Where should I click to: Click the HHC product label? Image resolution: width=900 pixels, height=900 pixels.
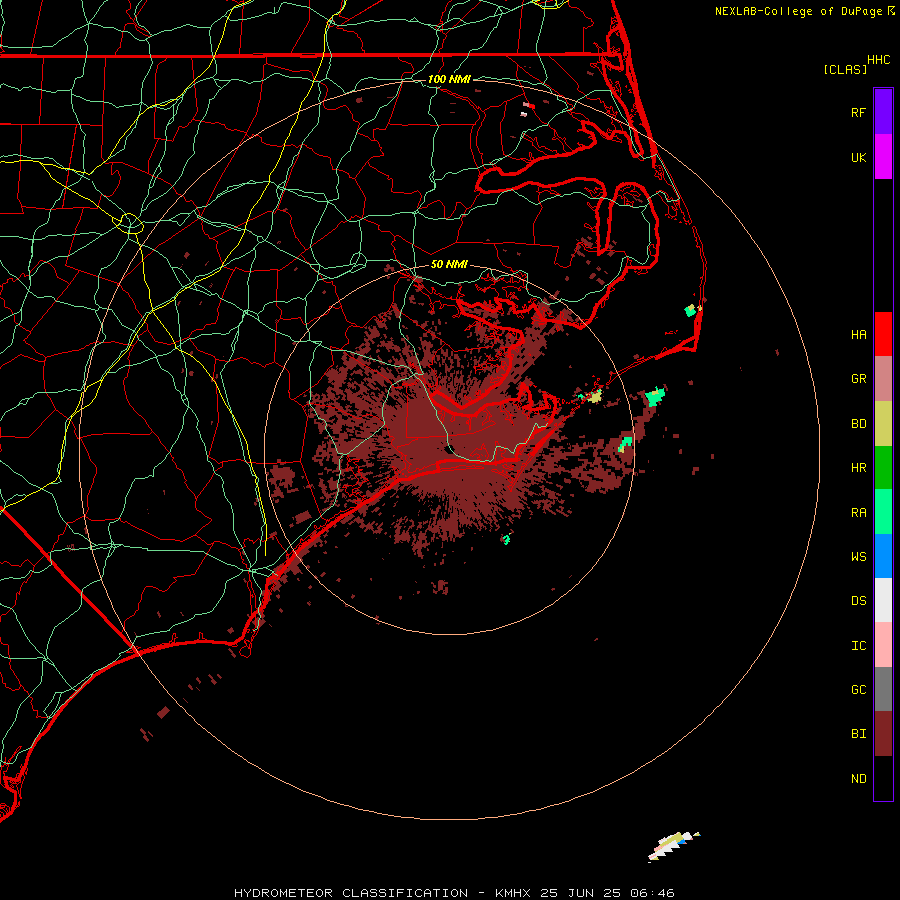coord(879,60)
